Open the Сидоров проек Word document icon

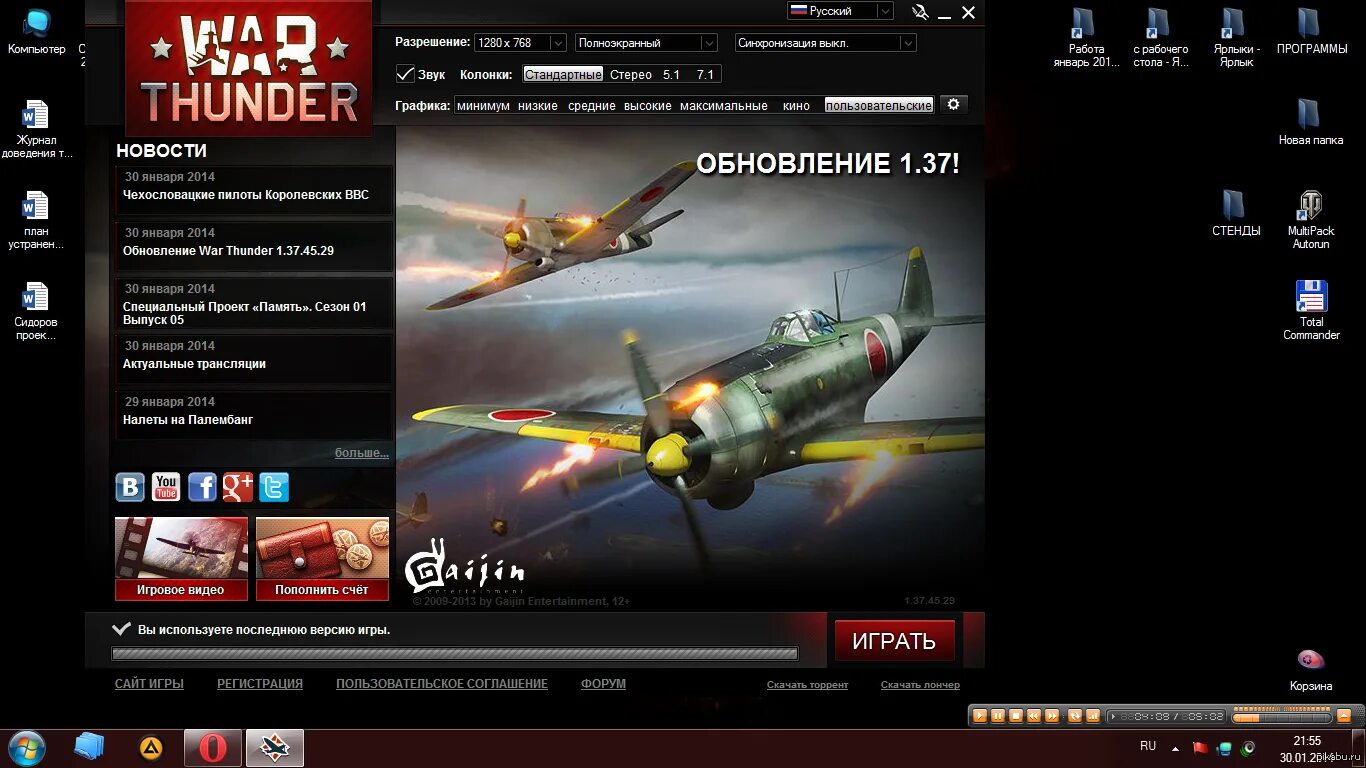click(36, 311)
